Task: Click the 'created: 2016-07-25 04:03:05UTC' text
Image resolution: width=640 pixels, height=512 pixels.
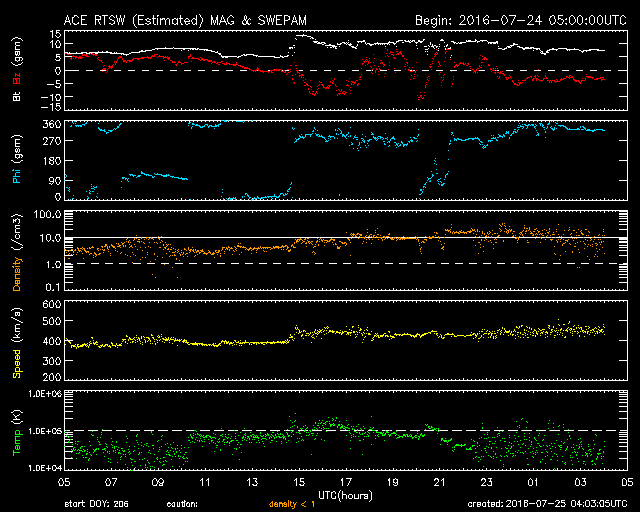Action: tap(547, 504)
